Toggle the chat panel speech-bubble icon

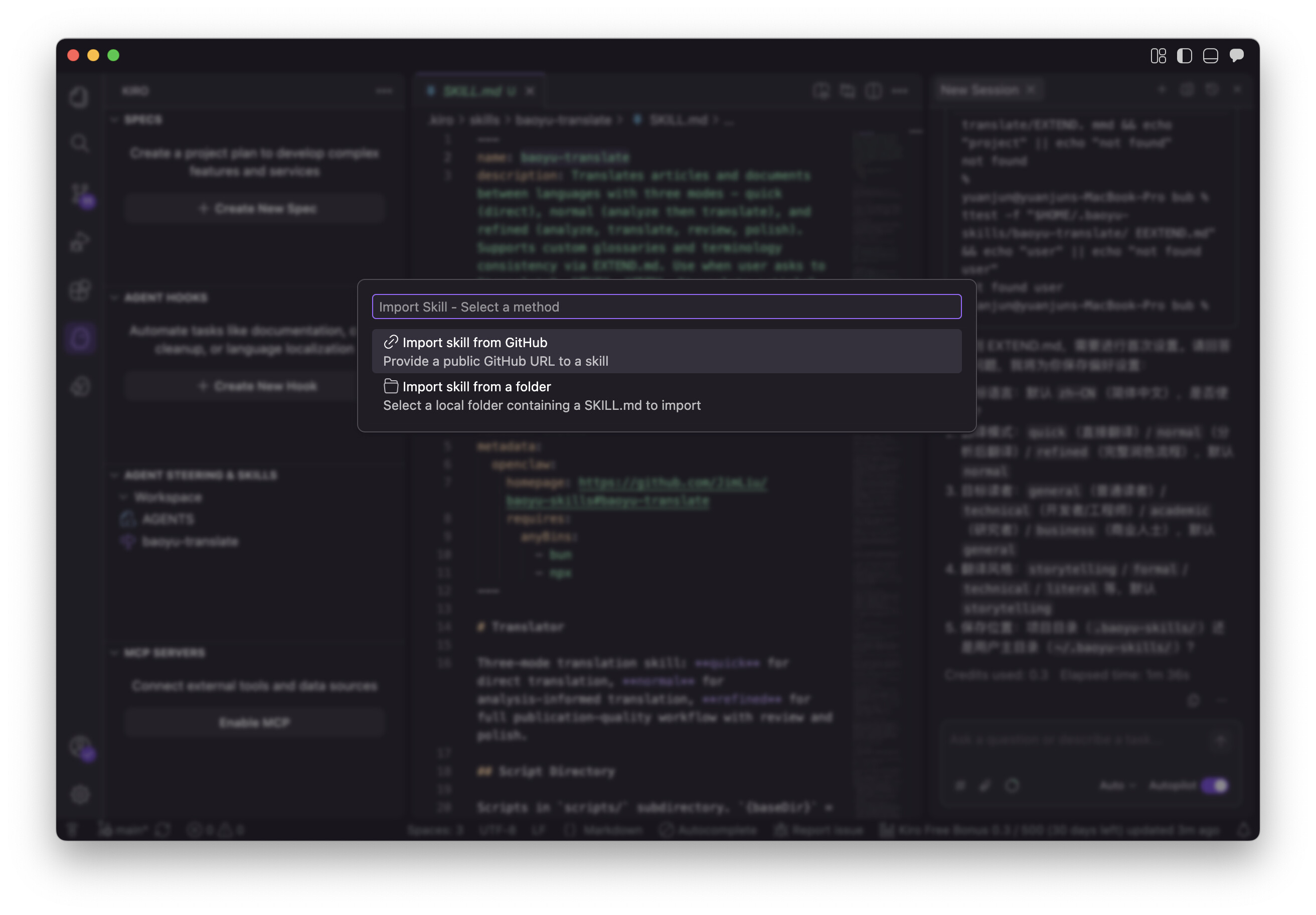point(1236,56)
